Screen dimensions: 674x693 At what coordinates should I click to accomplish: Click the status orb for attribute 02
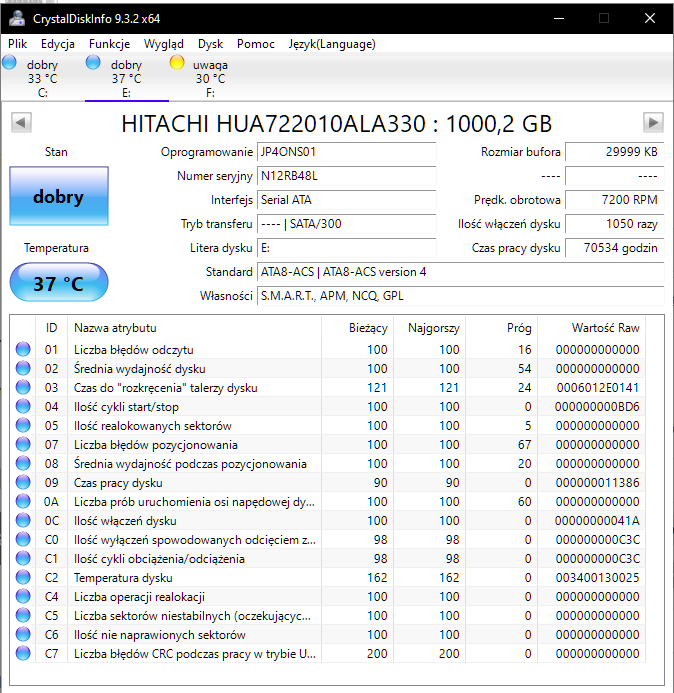click(x=23, y=368)
